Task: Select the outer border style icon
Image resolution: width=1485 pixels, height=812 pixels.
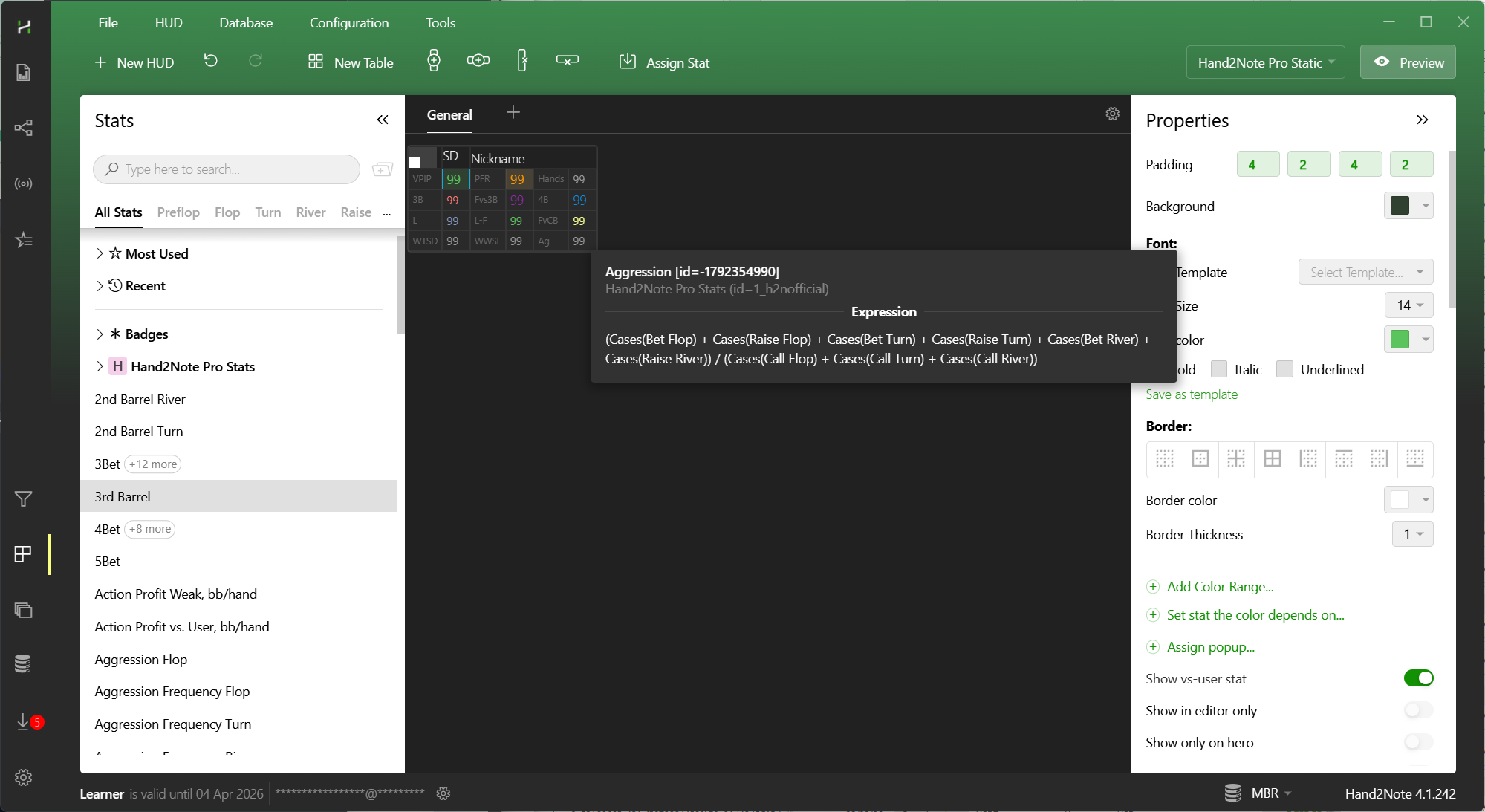Action: pyautogui.click(x=1200, y=459)
